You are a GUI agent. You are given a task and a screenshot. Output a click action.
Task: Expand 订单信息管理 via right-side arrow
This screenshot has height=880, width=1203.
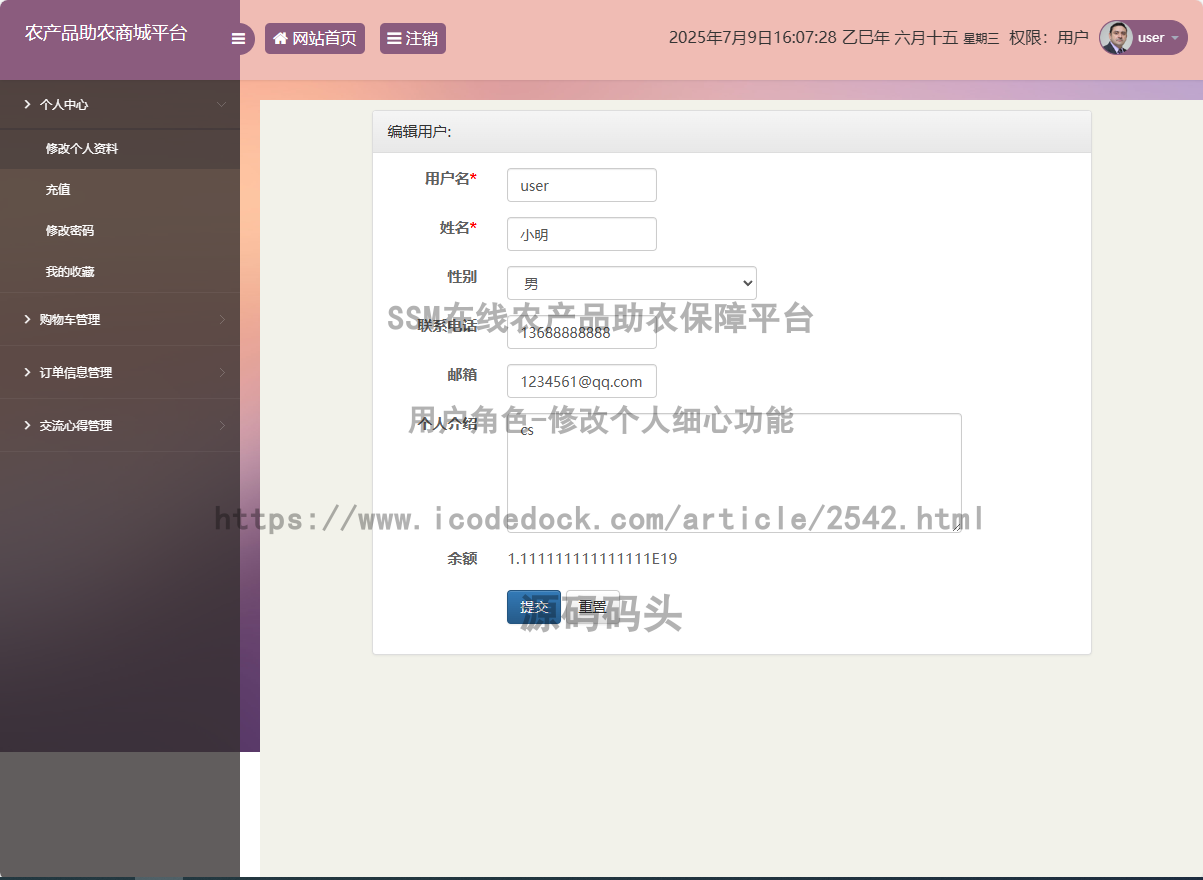[x=221, y=372]
